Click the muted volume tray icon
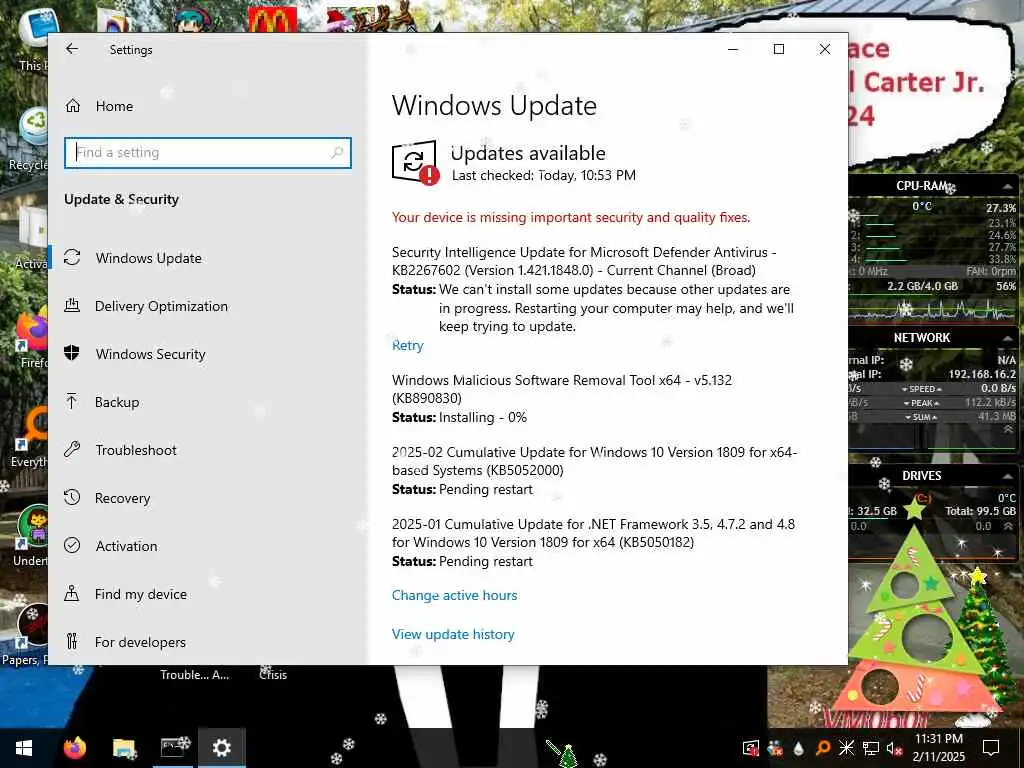Screen dimensions: 1024x768 (893, 748)
